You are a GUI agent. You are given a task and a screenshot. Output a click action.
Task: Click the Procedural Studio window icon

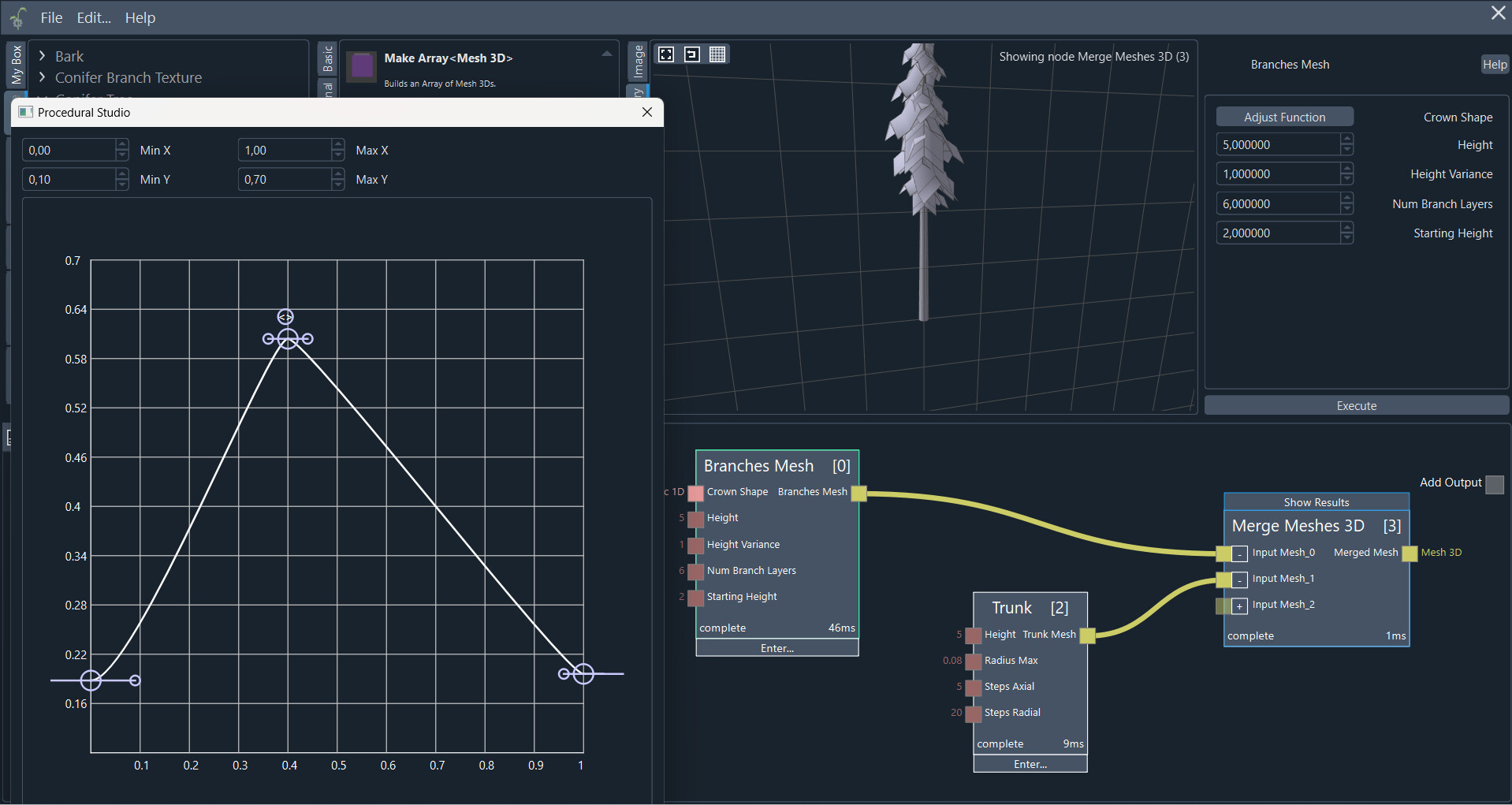[24, 112]
